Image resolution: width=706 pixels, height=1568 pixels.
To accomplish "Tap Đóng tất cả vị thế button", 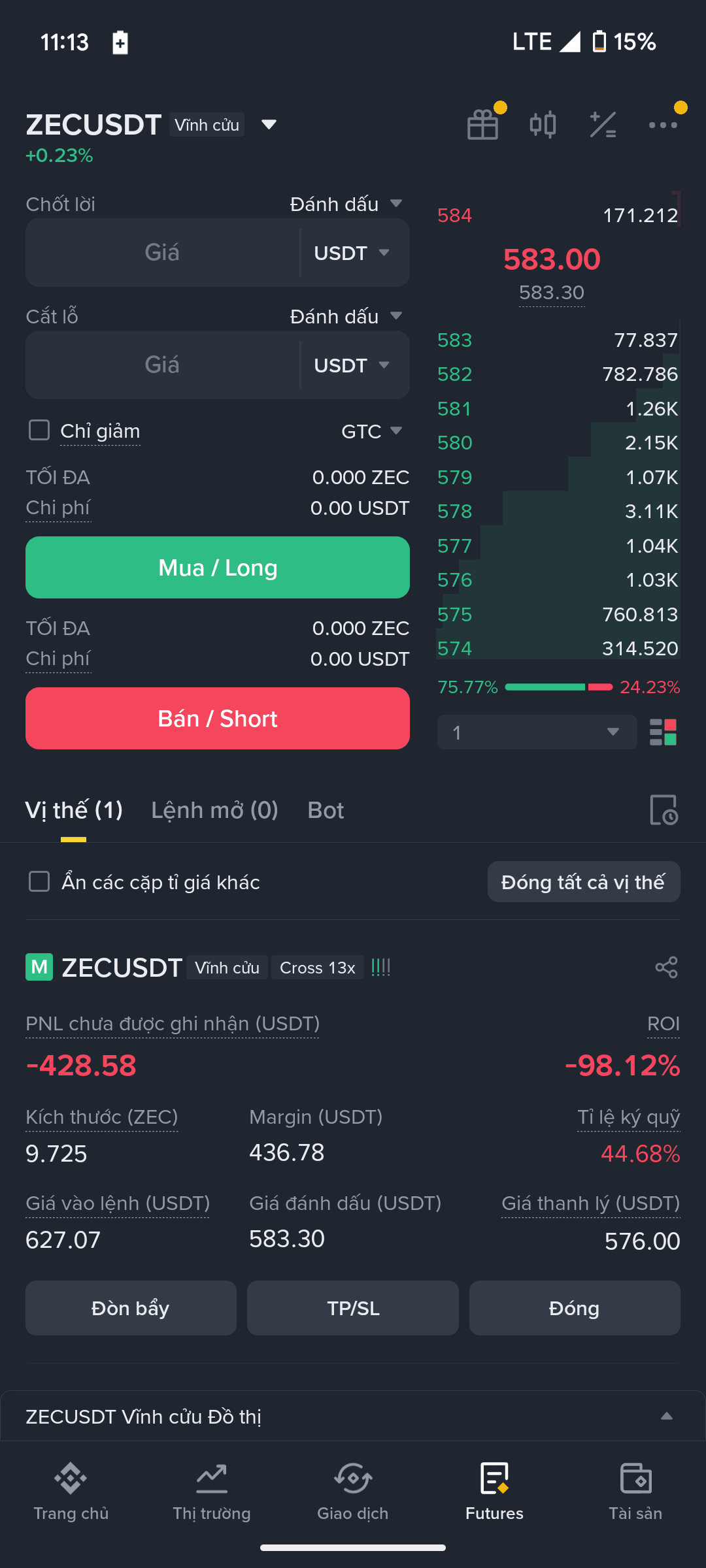I will tap(584, 882).
